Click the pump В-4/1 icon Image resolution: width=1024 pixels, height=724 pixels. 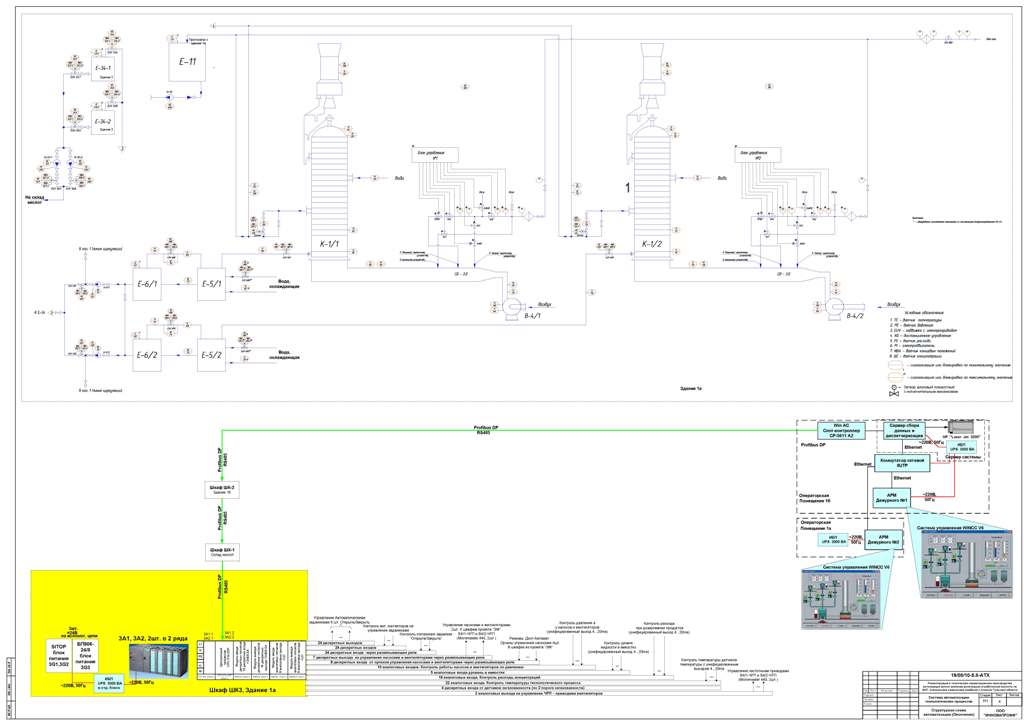click(515, 305)
